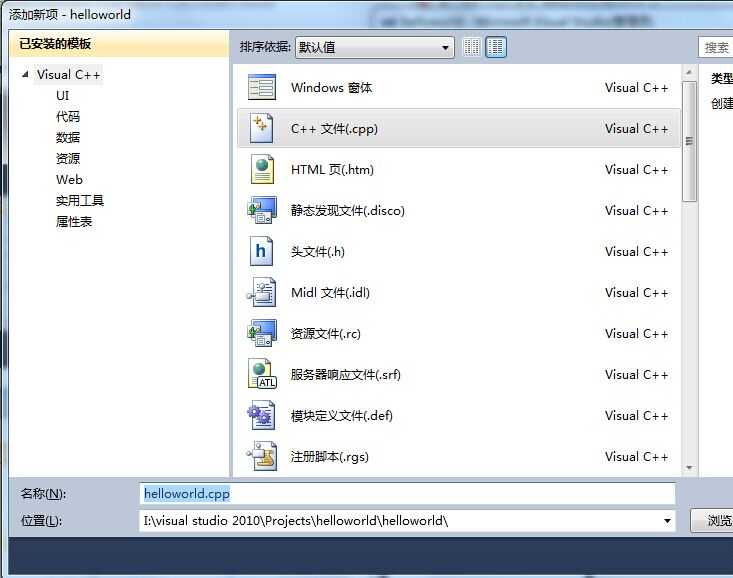Select the Windows 窗体 template icon
The height and width of the screenshot is (578, 733).
pos(262,87)
